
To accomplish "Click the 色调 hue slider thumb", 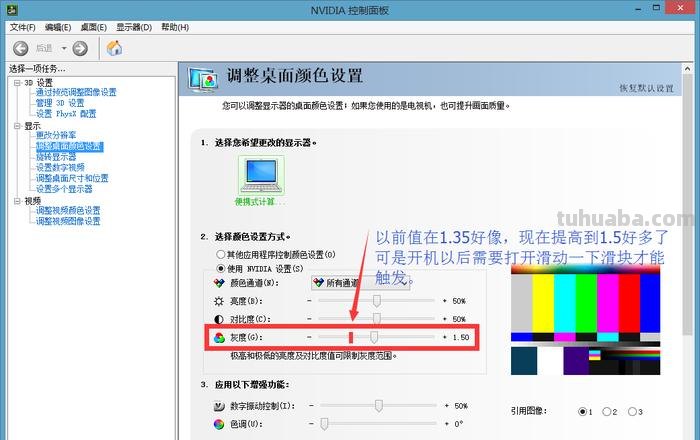I will (325, 423).
